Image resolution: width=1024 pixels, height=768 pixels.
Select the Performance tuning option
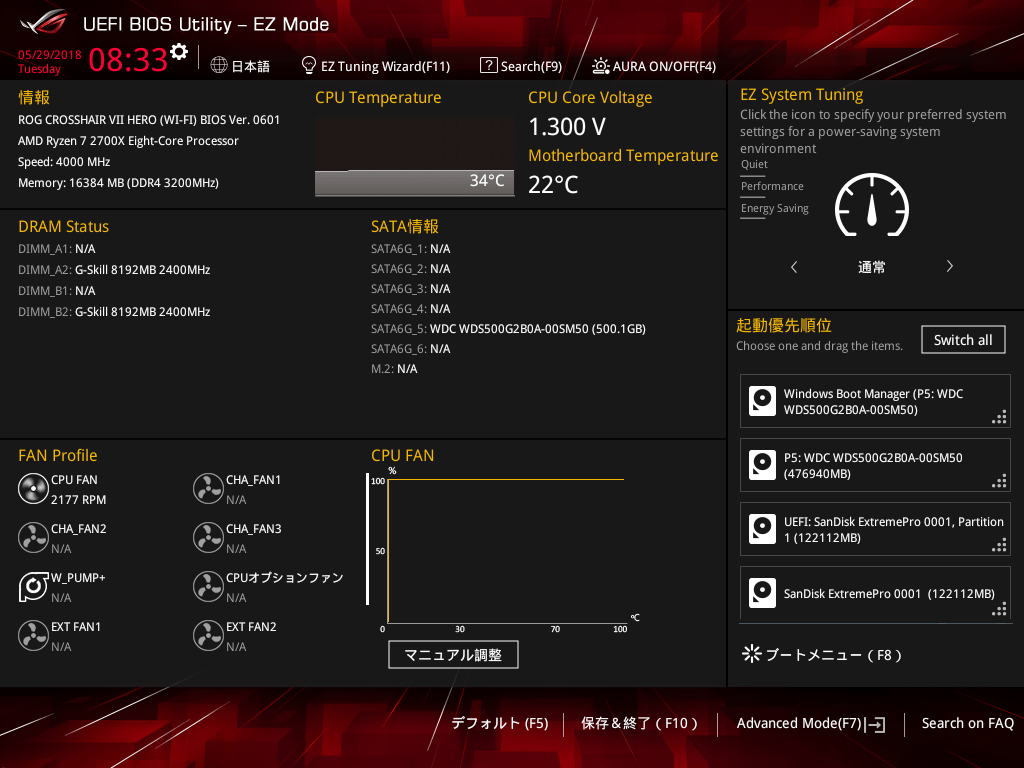(x=772, y=186)
